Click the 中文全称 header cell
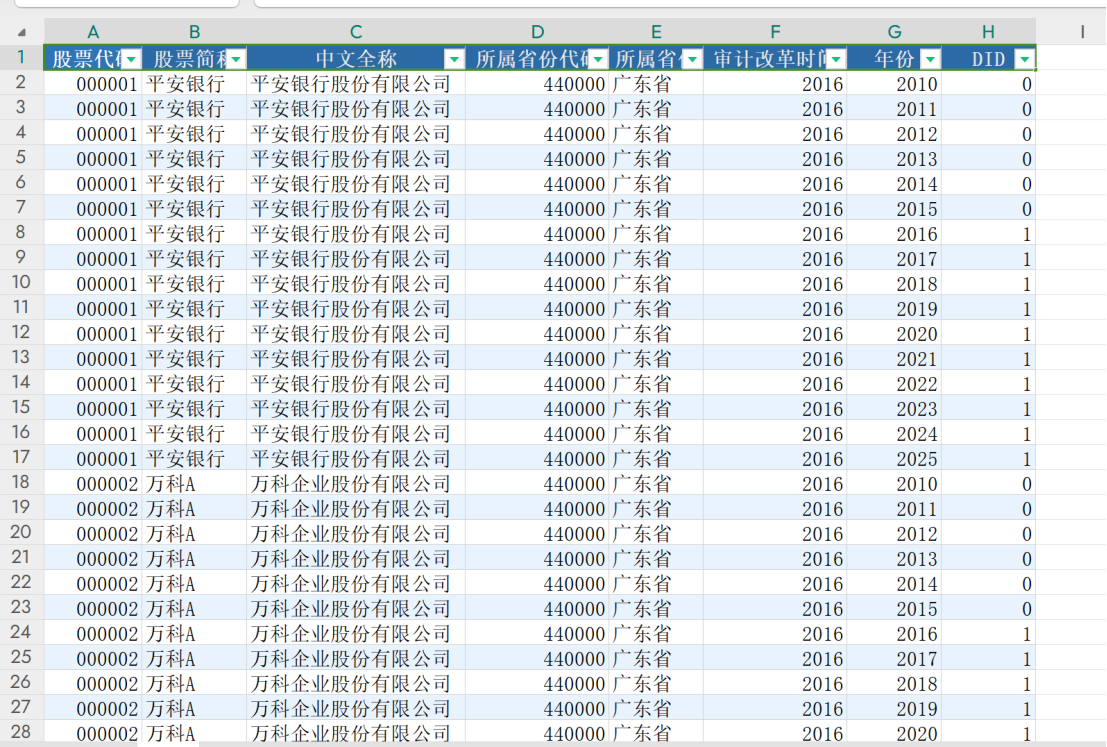This screenshot has height=747, width=1107. 356,59
